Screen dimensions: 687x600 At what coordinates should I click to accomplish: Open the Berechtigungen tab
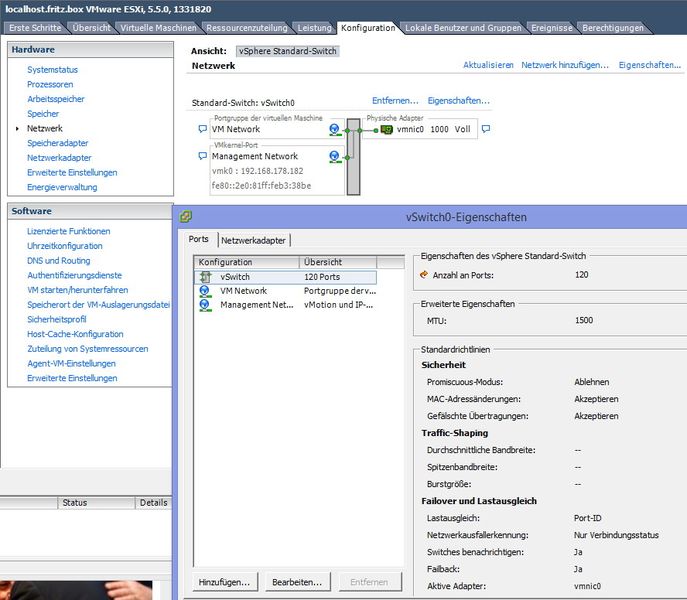[x=613, y=28]
